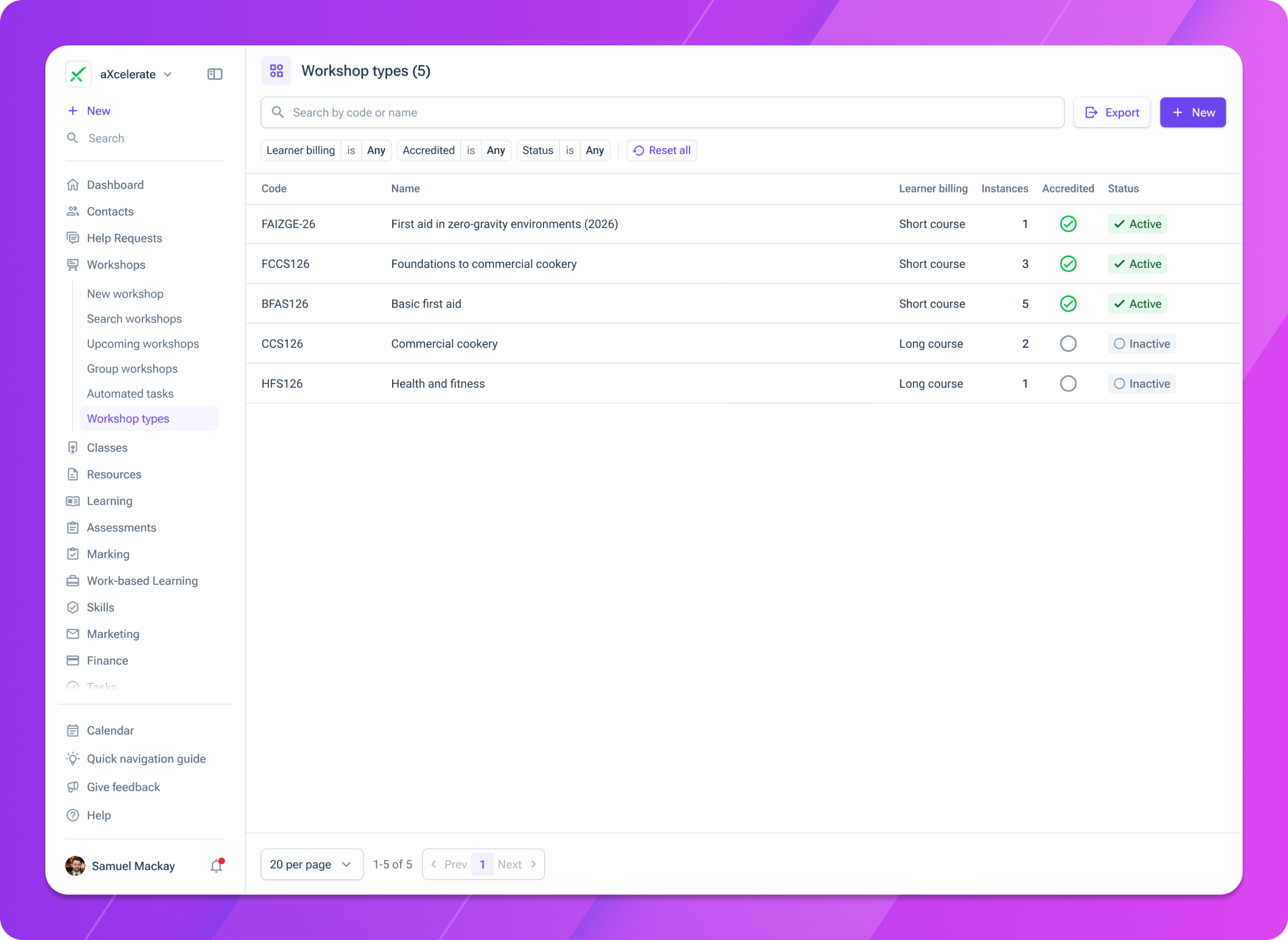
Task: Click Active status badge for FAIZGE-26
Action: (x=1137, y=224)
